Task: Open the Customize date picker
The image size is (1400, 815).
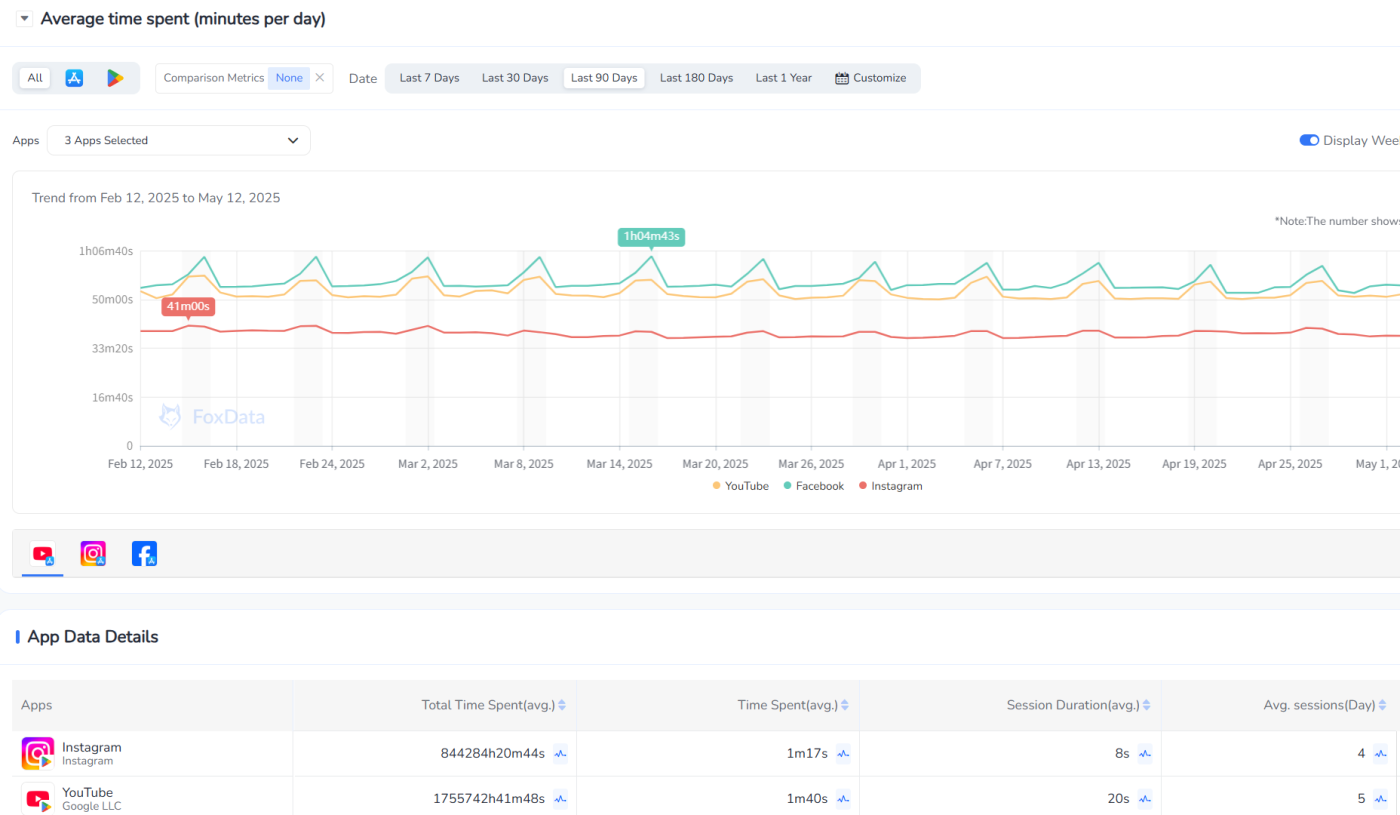Action: (x=871, y=78)
